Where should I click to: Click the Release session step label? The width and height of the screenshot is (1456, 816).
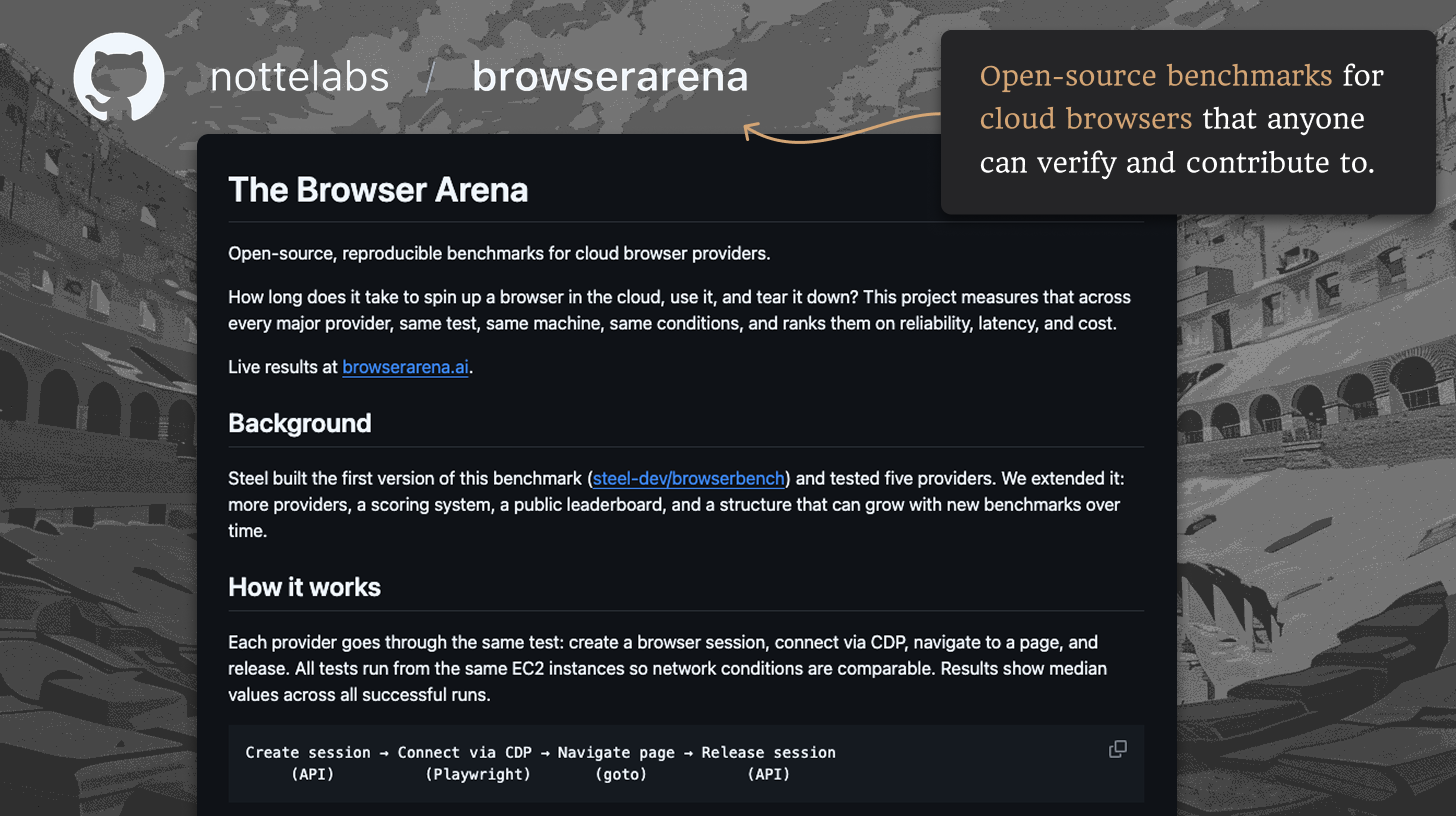click(768, 752)
